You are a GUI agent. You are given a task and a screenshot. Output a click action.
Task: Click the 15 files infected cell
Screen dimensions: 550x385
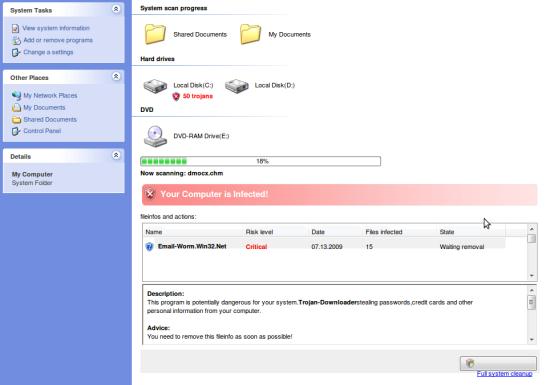369,247
